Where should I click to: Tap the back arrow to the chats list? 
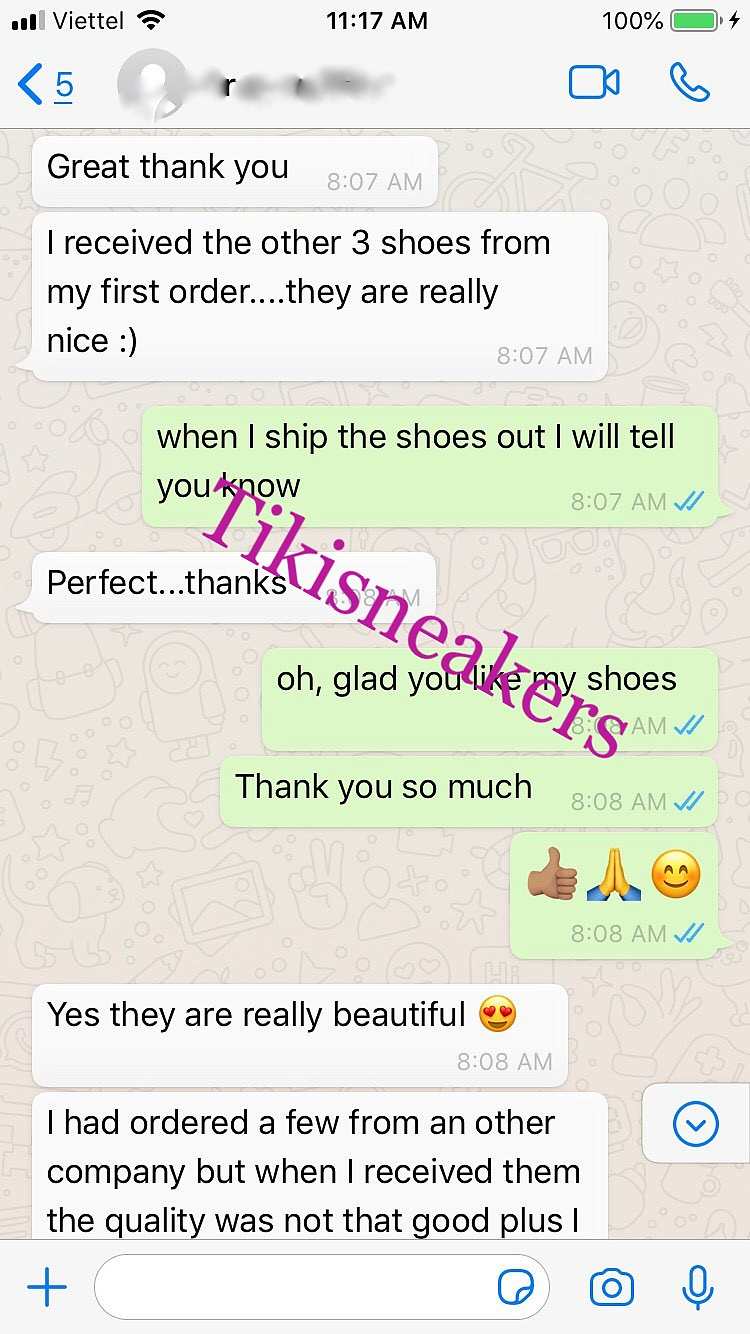coord(30,85)
